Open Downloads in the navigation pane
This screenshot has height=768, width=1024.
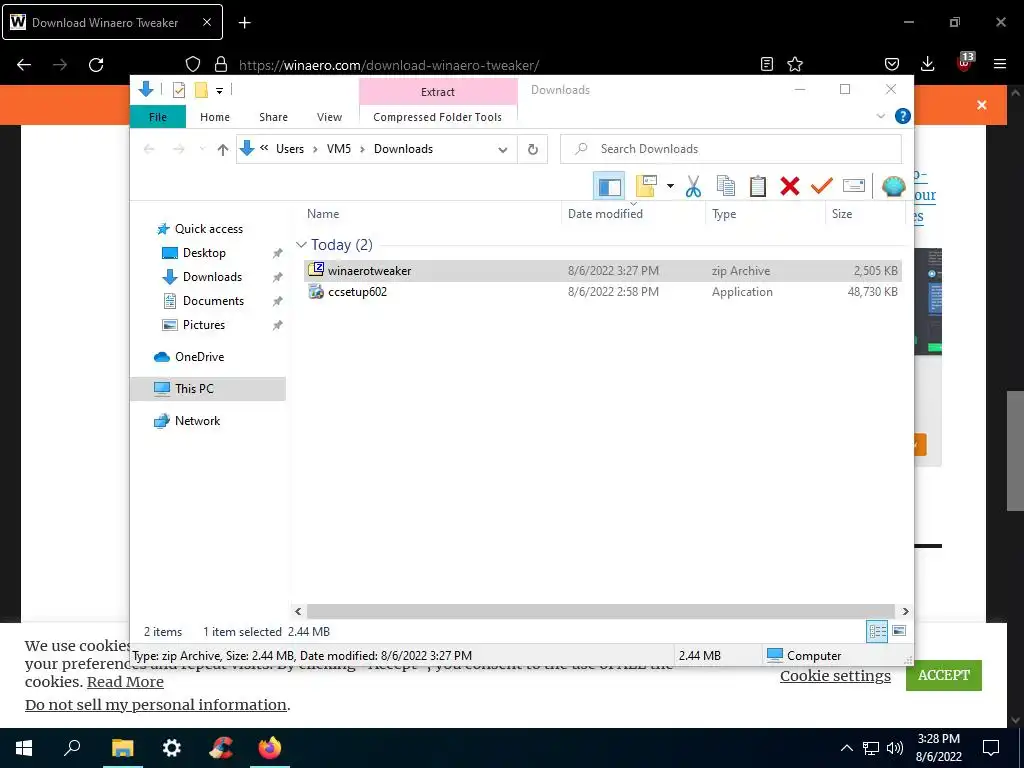tap(212, 277)
